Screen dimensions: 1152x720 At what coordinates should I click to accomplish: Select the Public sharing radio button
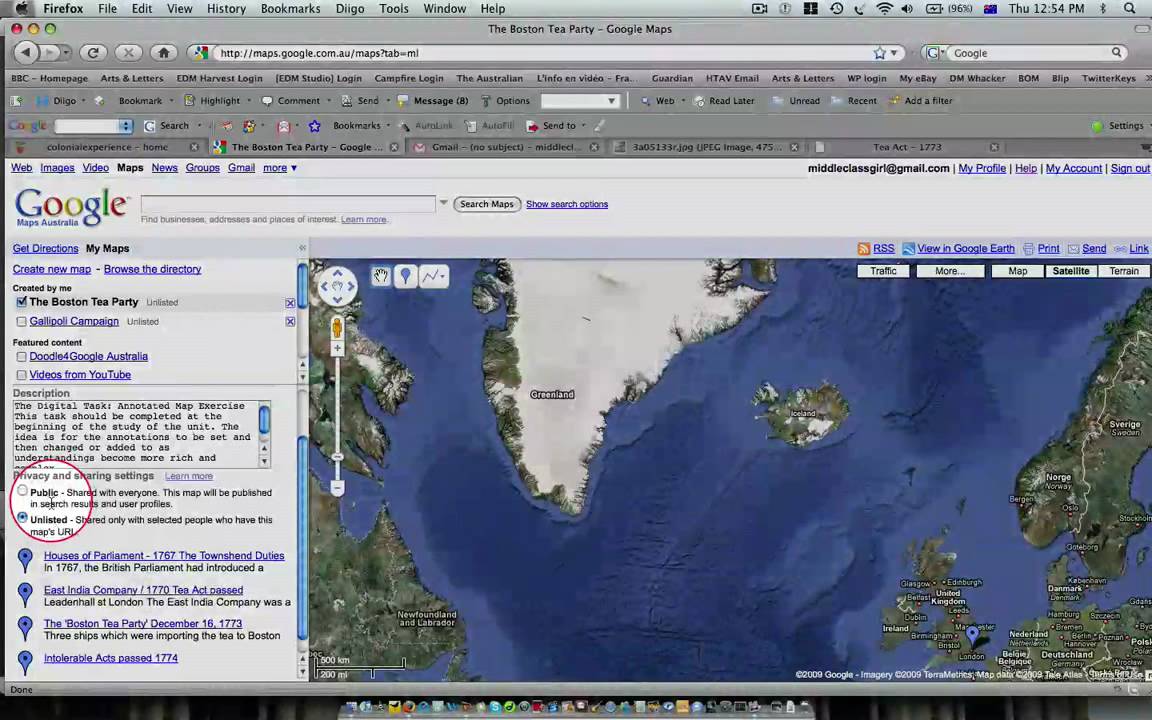click(23, 491)
